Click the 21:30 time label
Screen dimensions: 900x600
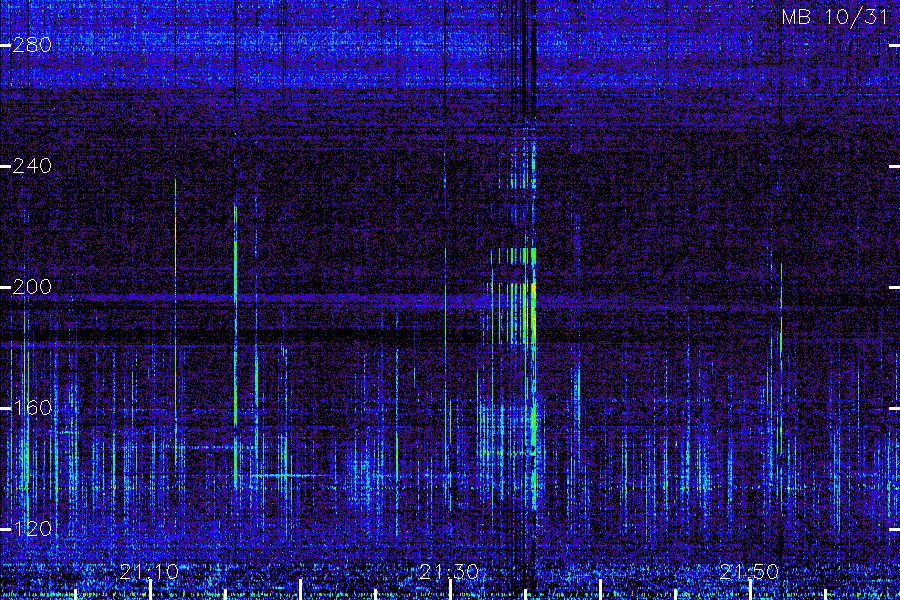pyautogui.click(x=449, y=571)
